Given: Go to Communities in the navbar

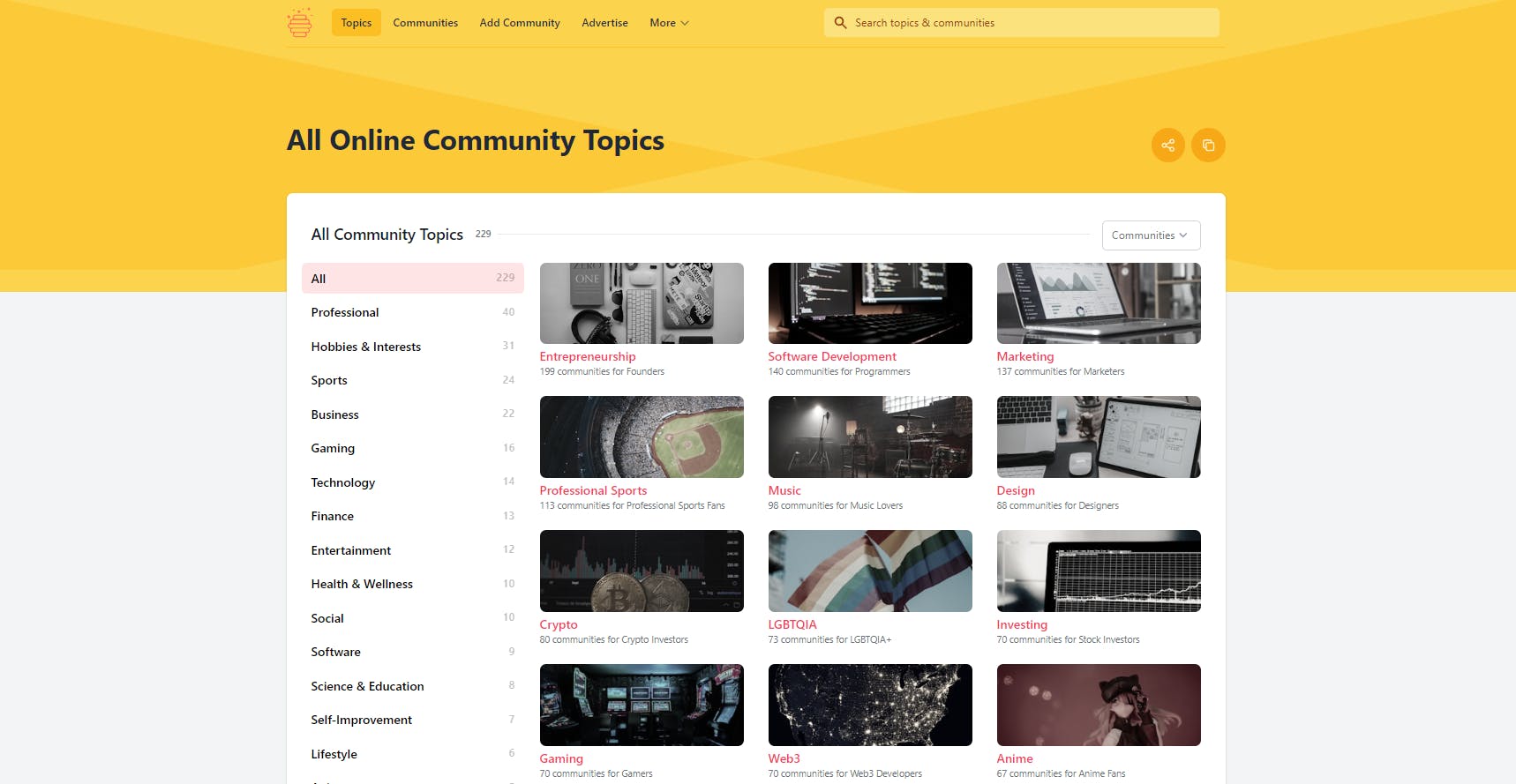Looking at the screenshot, I should [425, 23].
